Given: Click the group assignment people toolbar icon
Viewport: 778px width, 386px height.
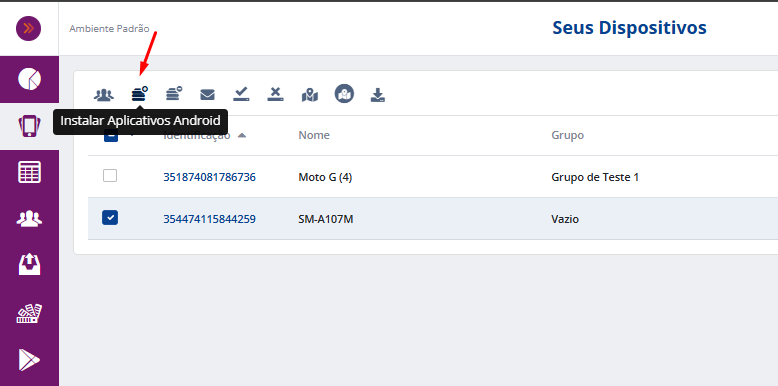Looking at the screenshot, I should tap(104, 94).
